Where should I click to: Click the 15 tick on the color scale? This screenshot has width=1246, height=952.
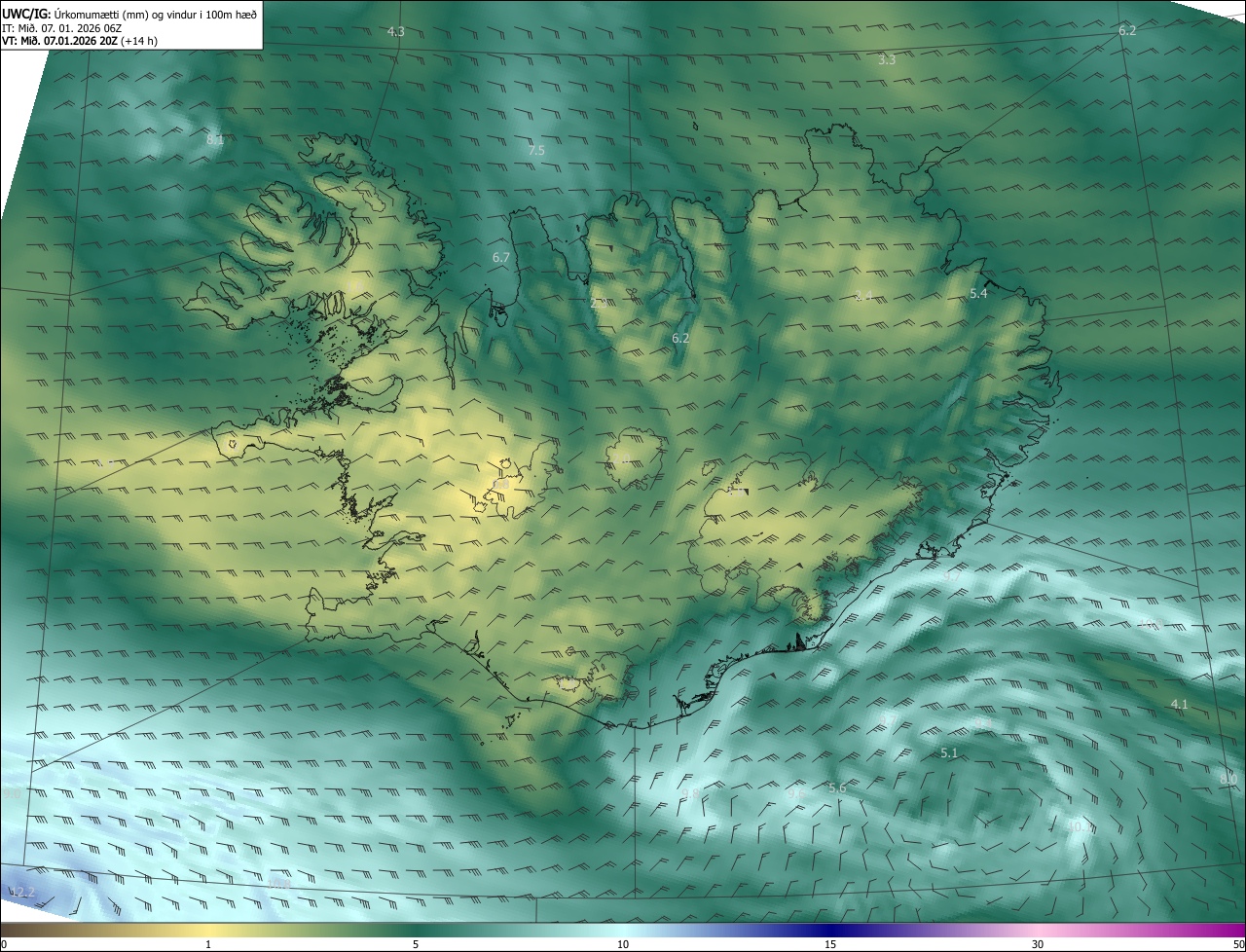click(x=830, y=944)
